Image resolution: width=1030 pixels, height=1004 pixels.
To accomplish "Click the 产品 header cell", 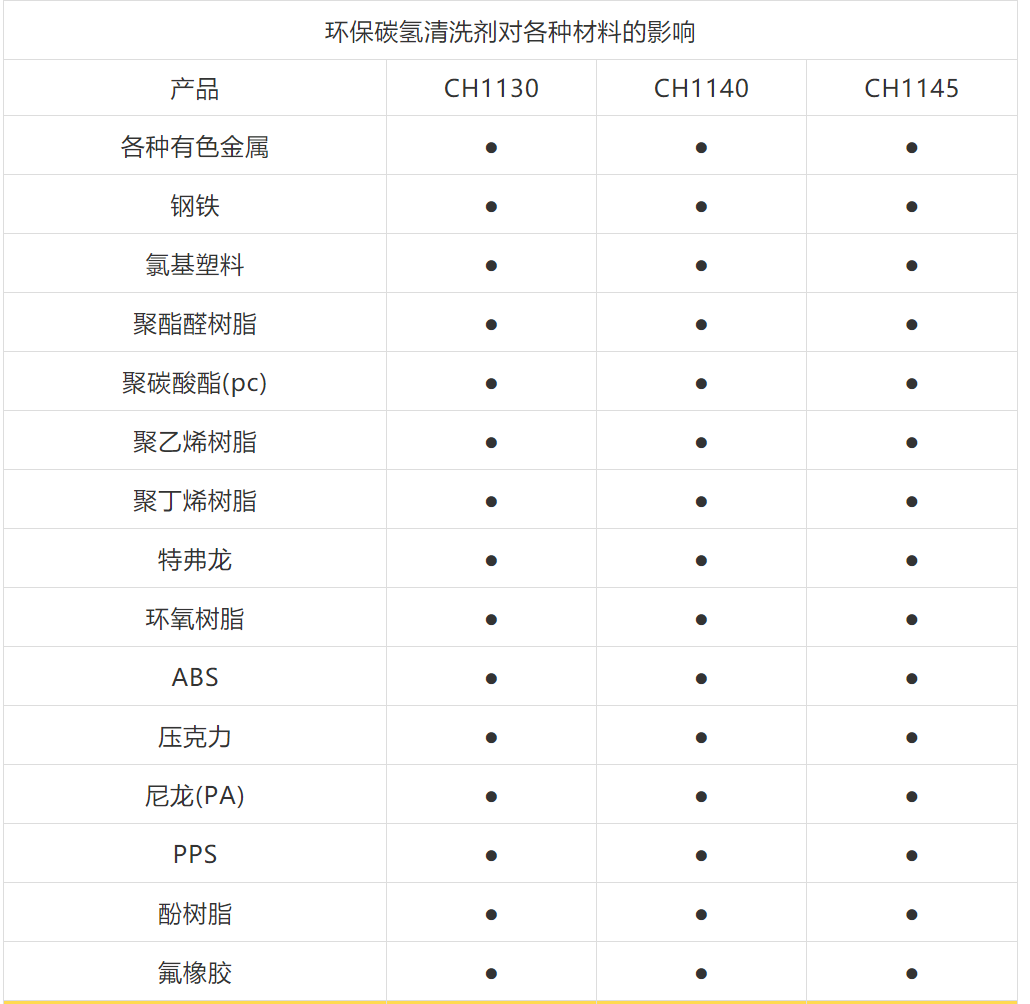I will (x=193, y=88).
